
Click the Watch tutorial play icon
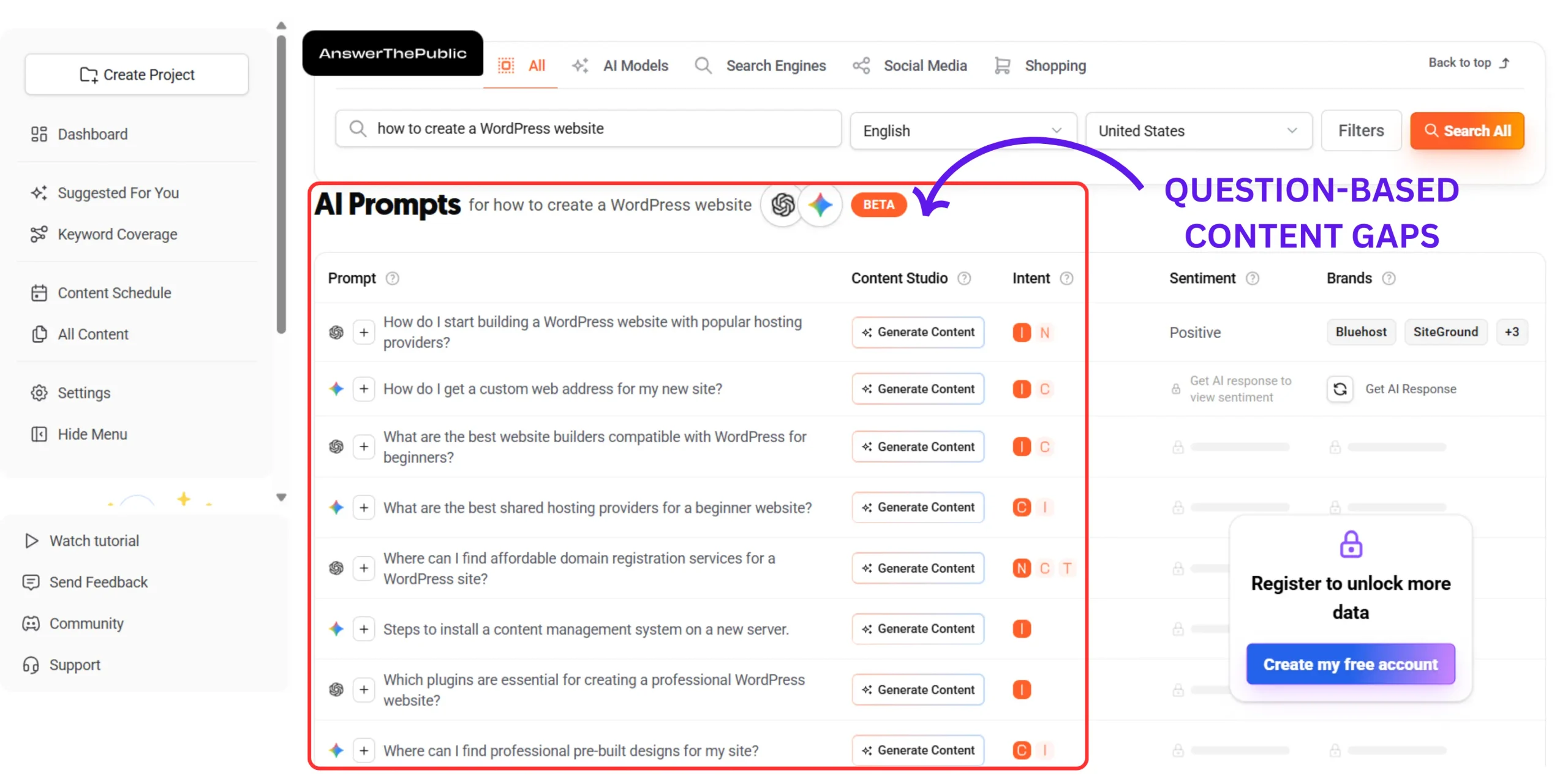coord(31,541)
